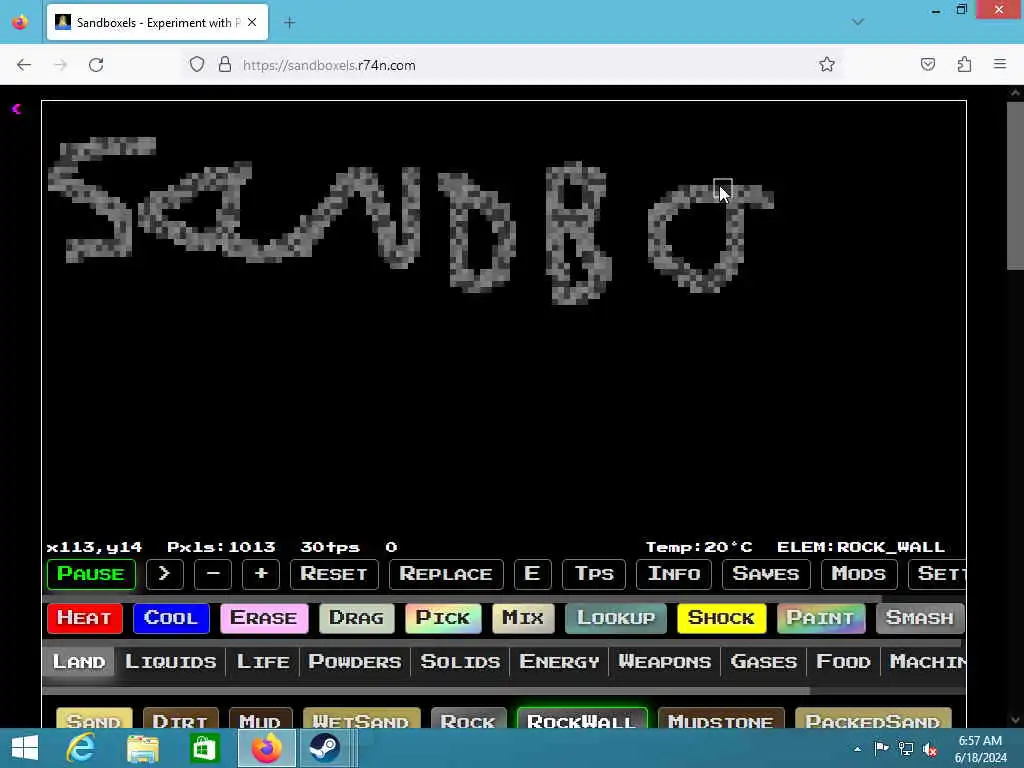Image resolution: width=1024 pixels, height=768 pixels.
Task: Open the Saves menu
Action: pyautogui.click(x=766, y=574)
